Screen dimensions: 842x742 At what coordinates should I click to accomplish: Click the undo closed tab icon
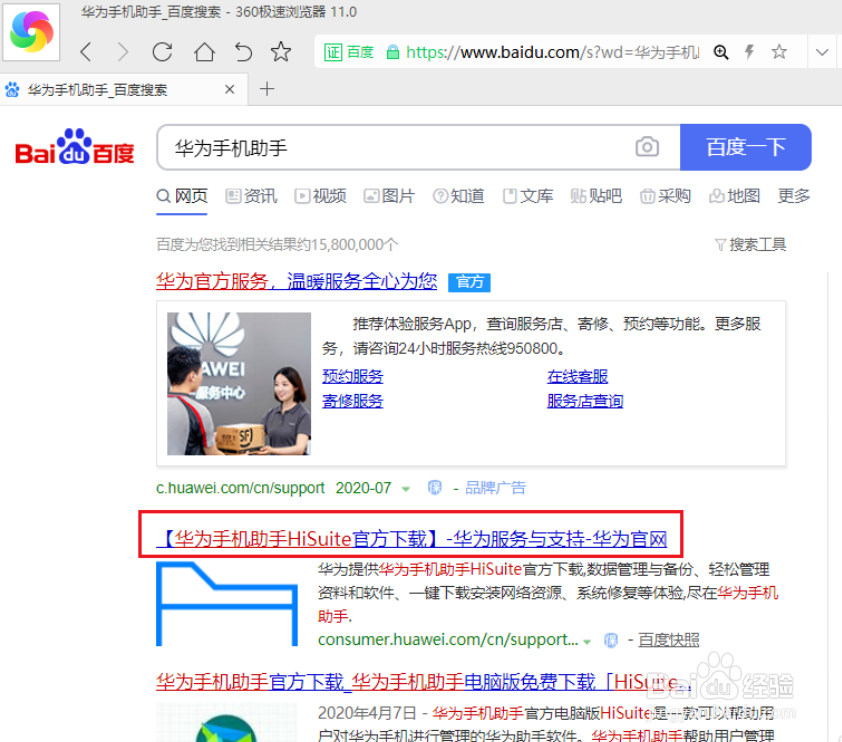(243, 52)
